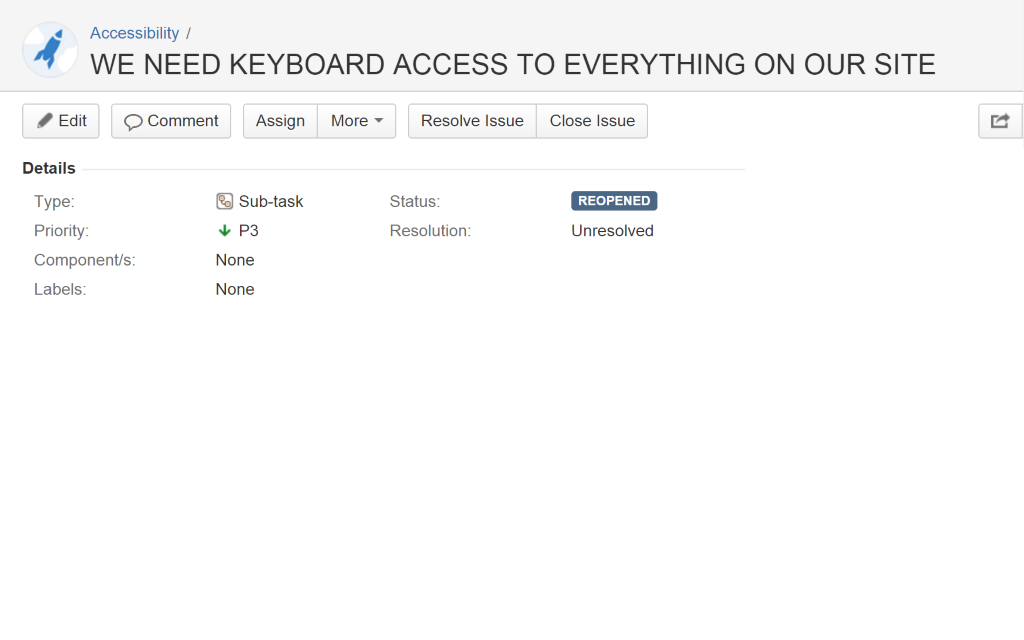Click the Assign button

pyautogui.click(x=280, y=121)
